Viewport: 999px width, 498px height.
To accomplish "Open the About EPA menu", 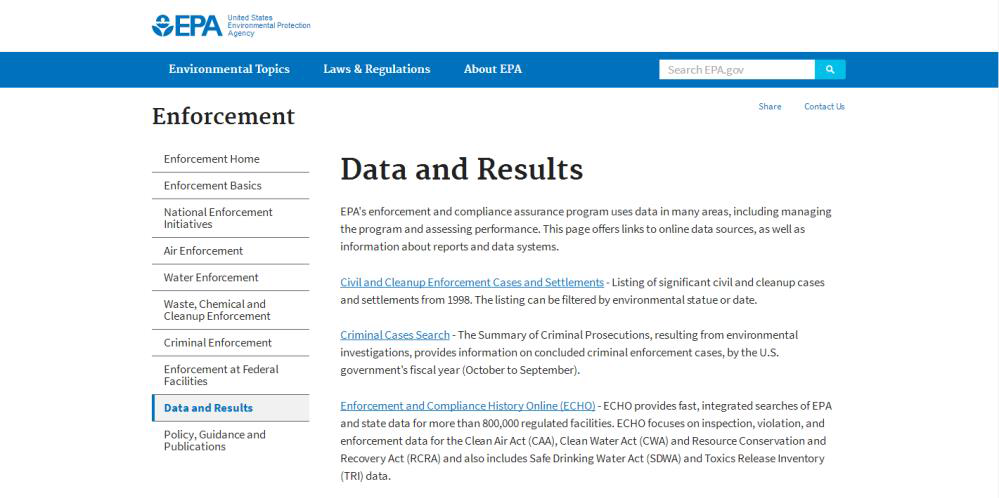I will pyautogui.click(x=492, y=69).
